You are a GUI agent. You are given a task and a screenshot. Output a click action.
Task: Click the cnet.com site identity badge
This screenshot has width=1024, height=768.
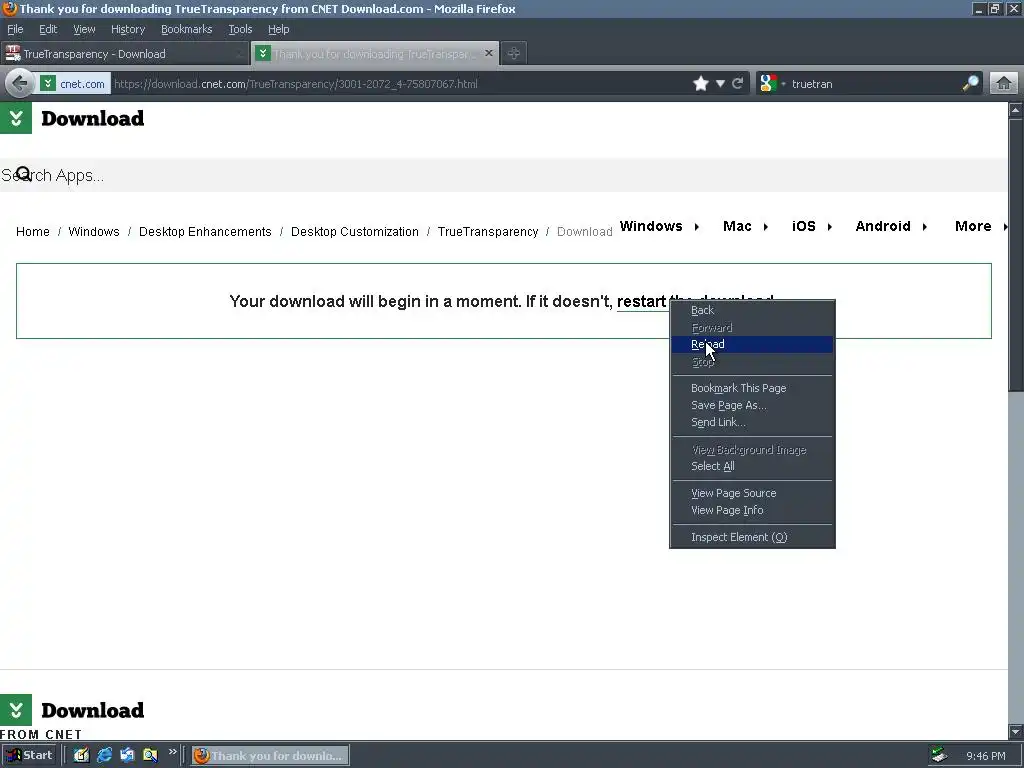pos(74,84)
